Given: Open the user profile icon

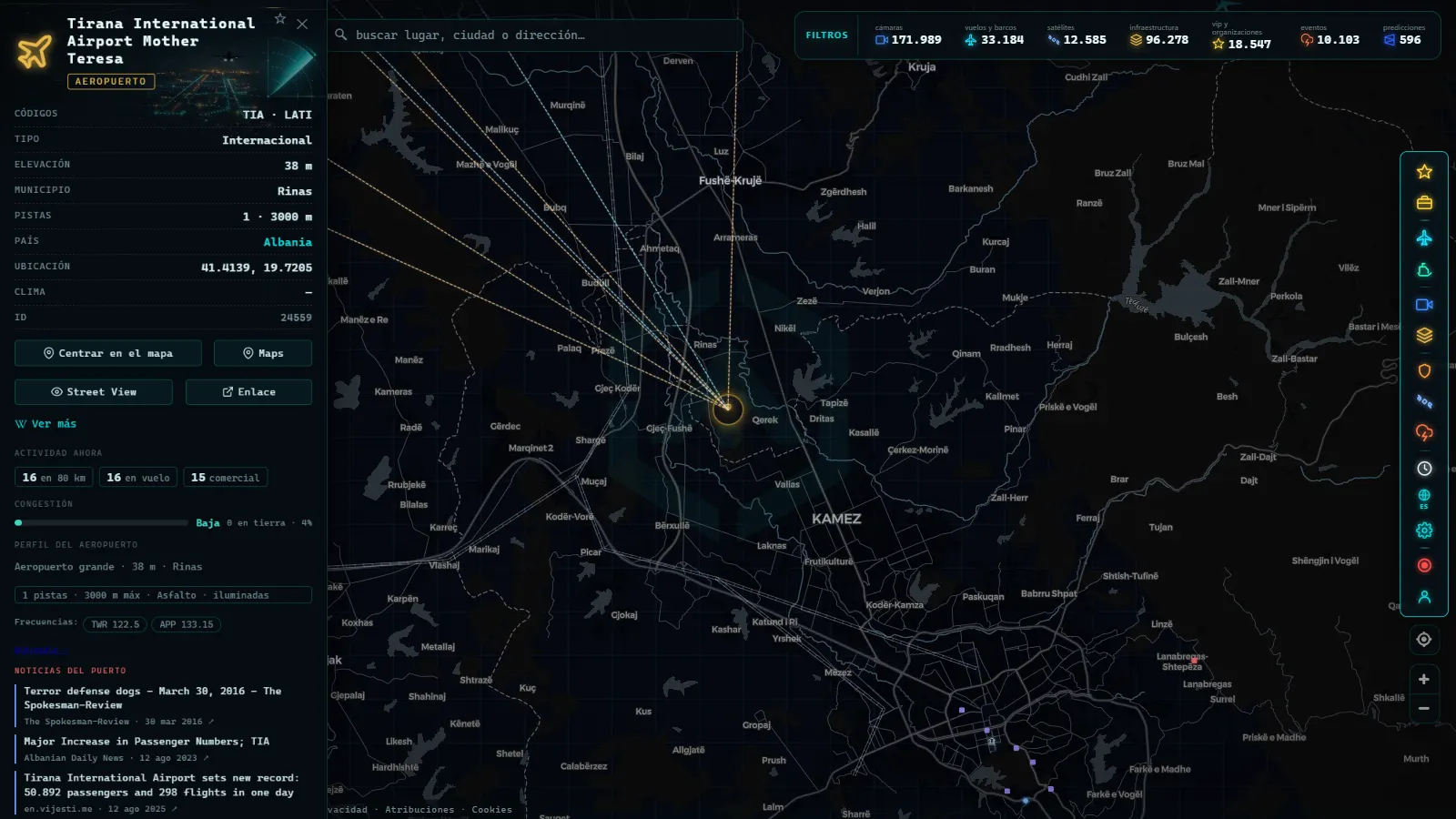Looking at the screenshot, I should point(1424,597).
